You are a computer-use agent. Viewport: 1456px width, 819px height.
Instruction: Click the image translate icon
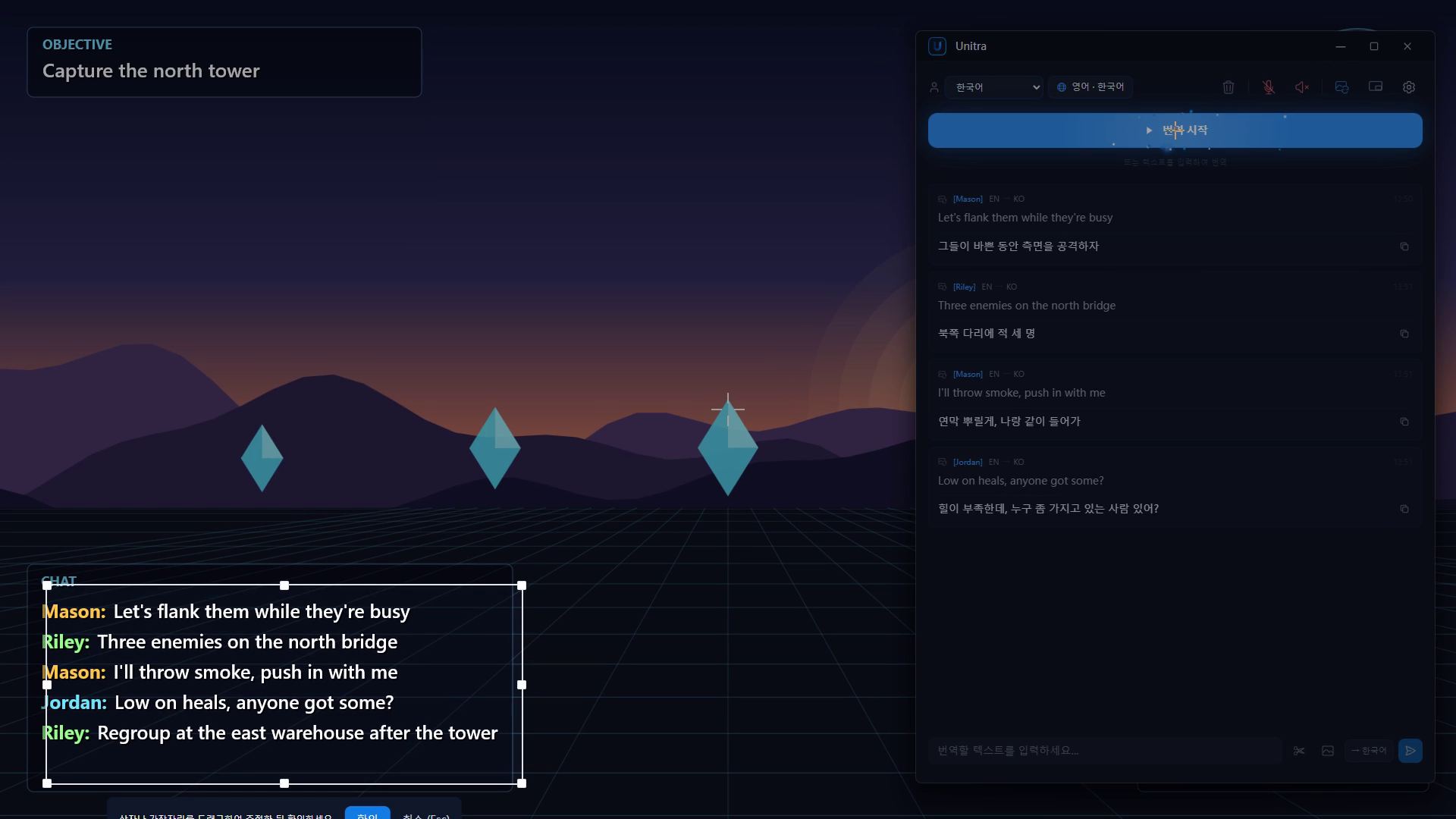pyautogui.click(x=1328, y=751)
